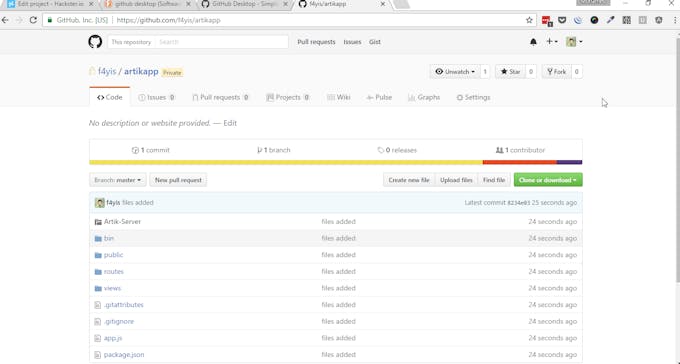Click New pull request button

pos(178,180)
